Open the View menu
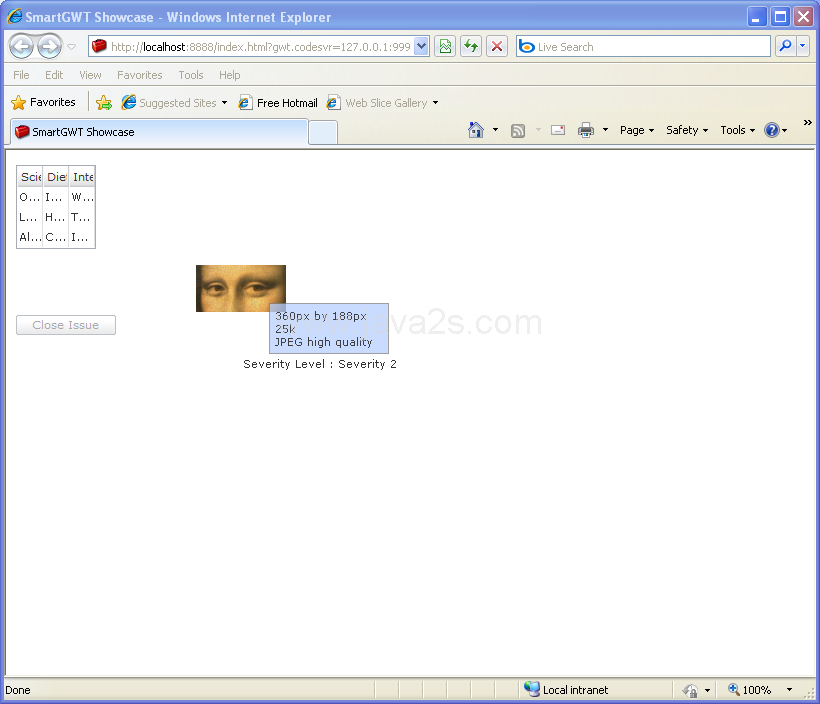 [90, 75]
